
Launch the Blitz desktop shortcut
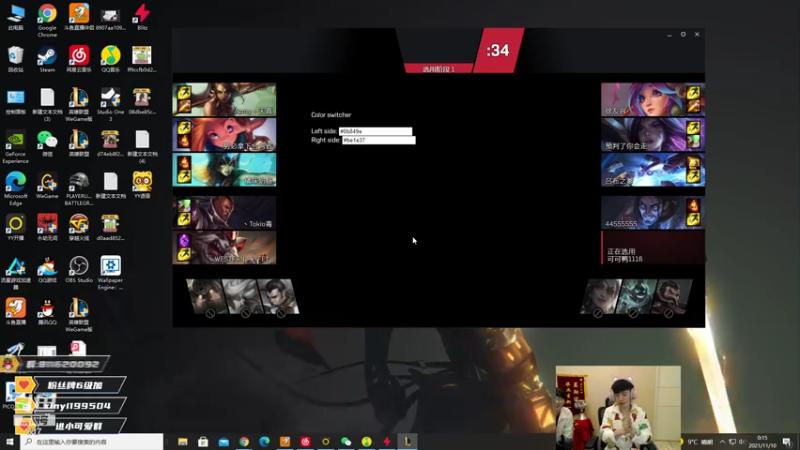[x=142, y=17]
